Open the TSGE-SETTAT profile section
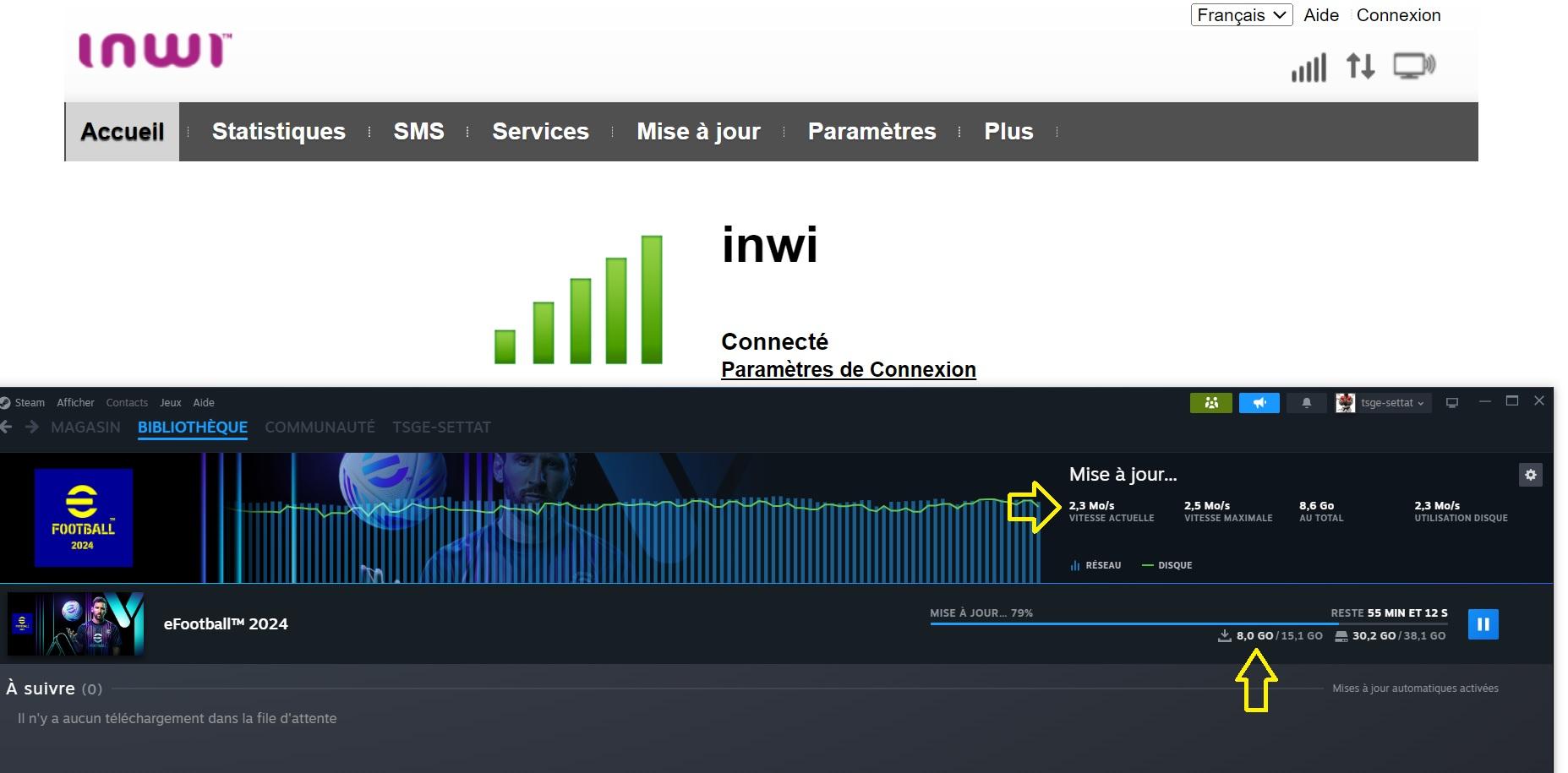 click(441, 427)
